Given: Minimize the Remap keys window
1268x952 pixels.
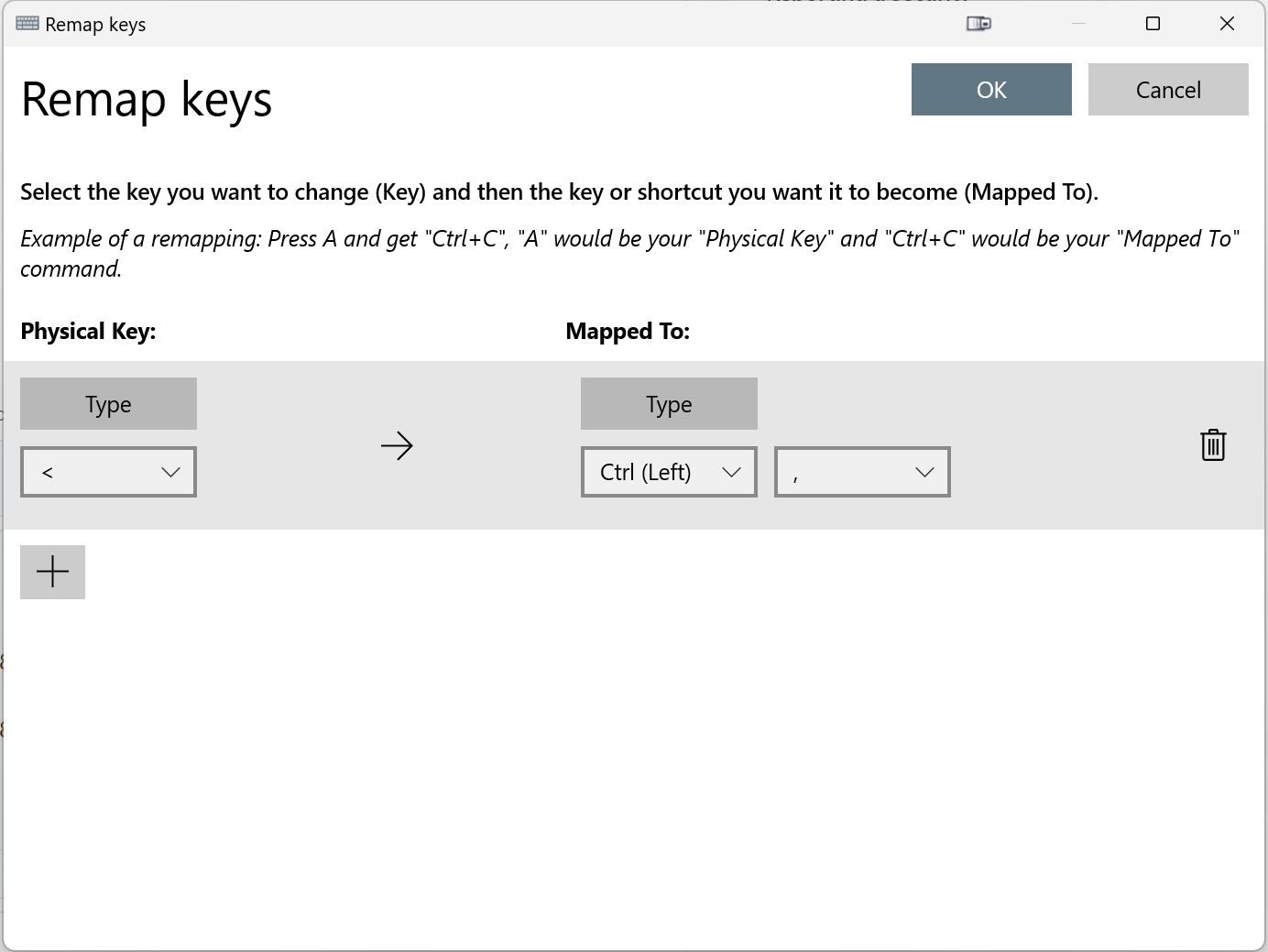Looking at the screenshot, I should point(1078,23).
